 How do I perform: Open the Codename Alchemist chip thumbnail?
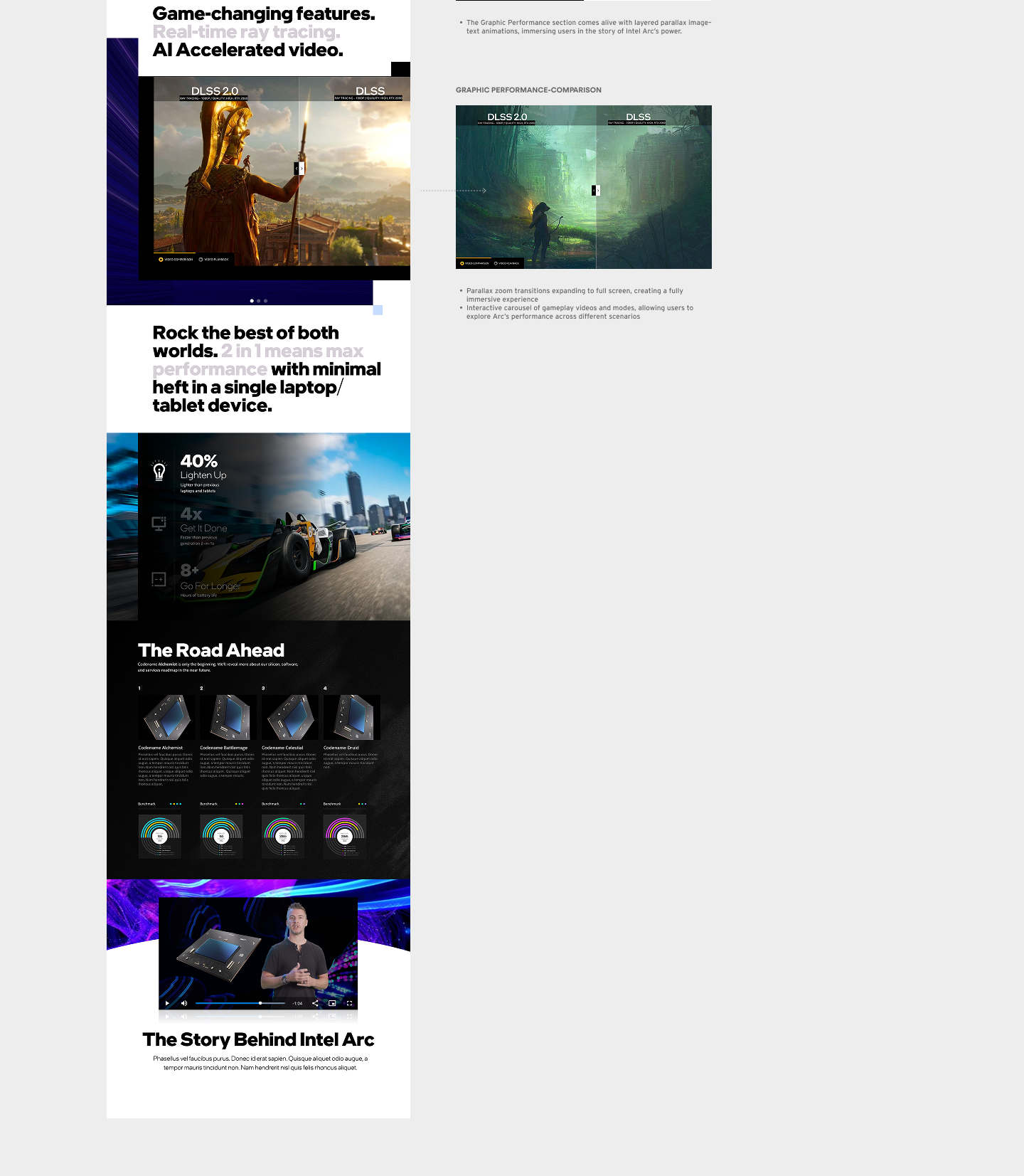(x=166, y=717)
